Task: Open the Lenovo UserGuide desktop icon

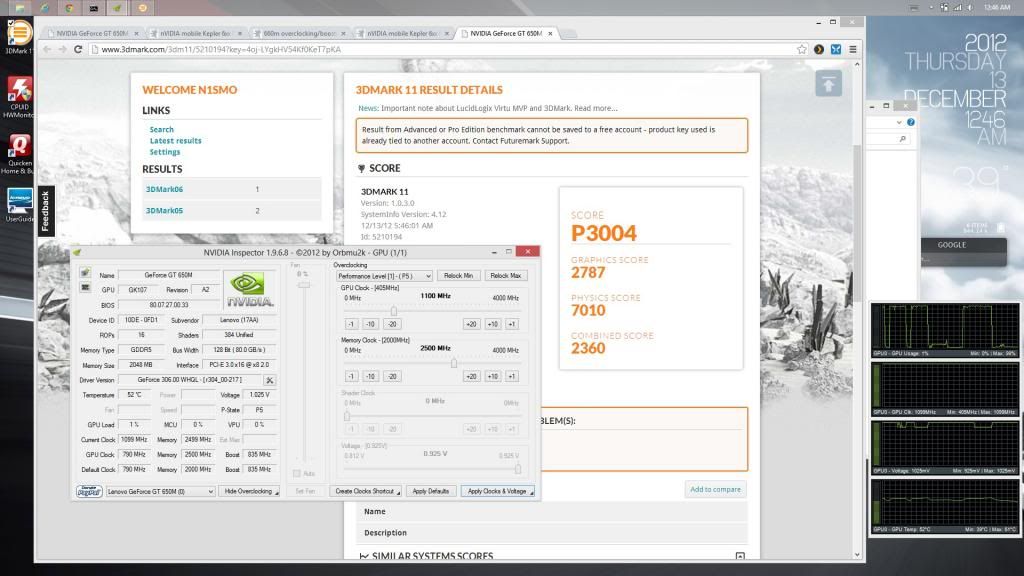Action: click(19, 205)
